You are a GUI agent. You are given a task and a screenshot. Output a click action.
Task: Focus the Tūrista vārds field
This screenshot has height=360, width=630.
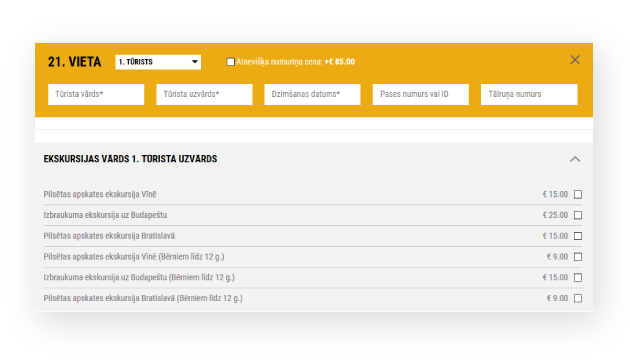click(x=96, y=94)
